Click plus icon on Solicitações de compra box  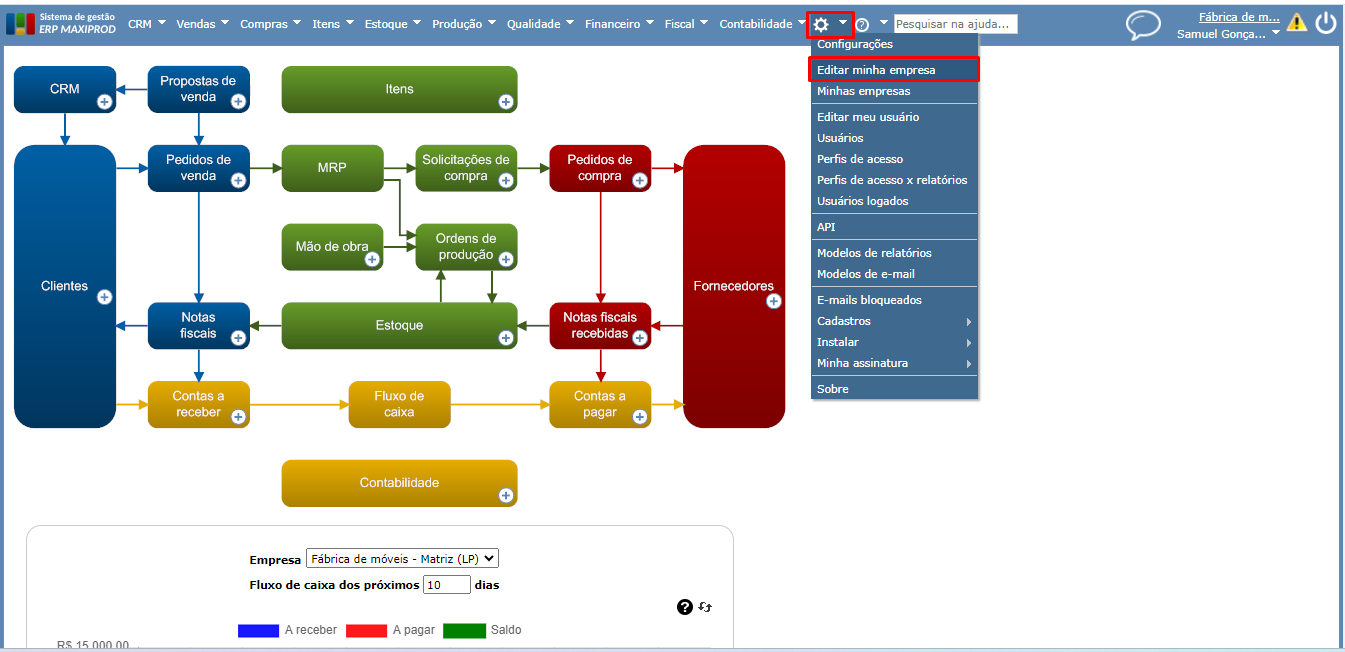(506, 180)
